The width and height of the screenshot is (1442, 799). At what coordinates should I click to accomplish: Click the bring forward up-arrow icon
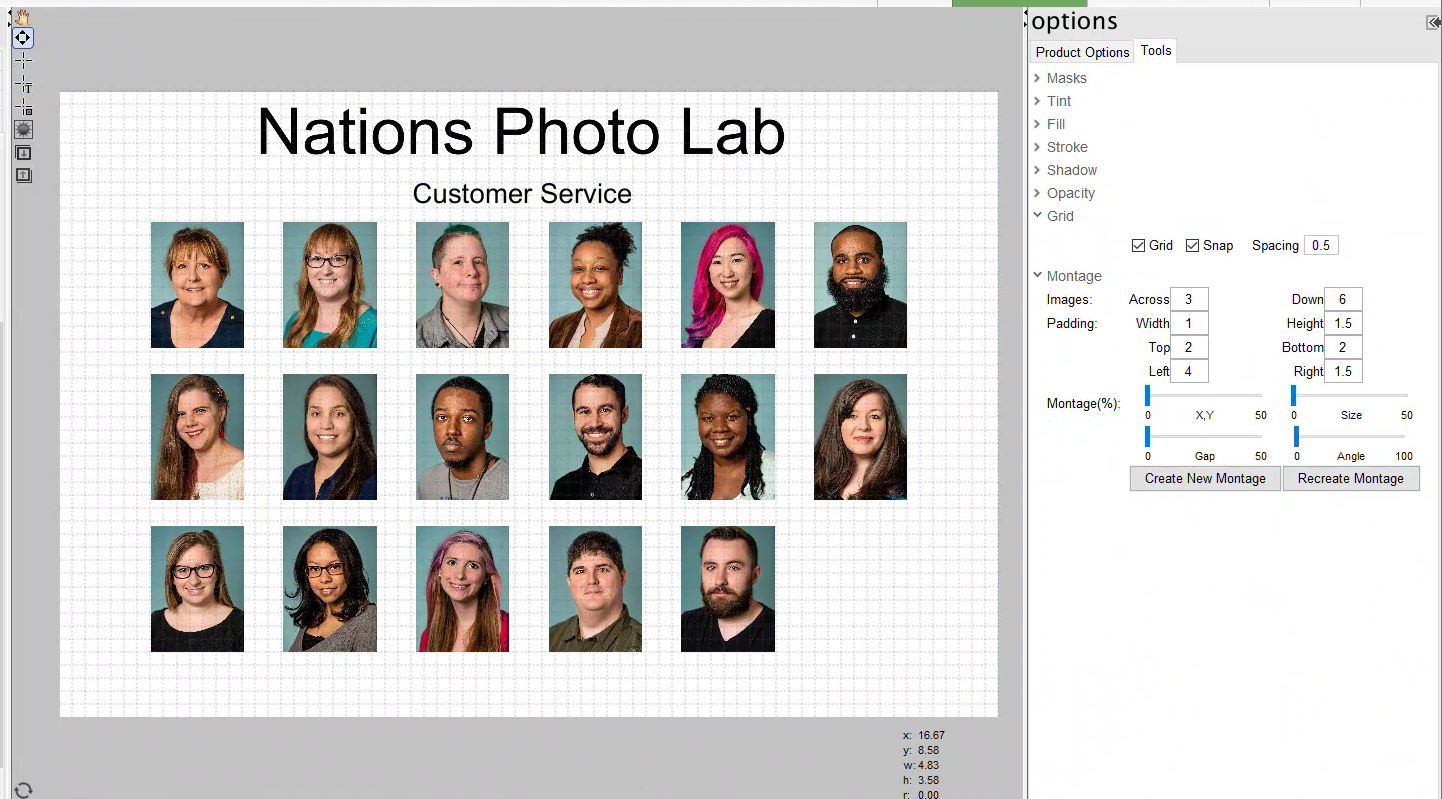pyautogui.click(x=23, y=175)
